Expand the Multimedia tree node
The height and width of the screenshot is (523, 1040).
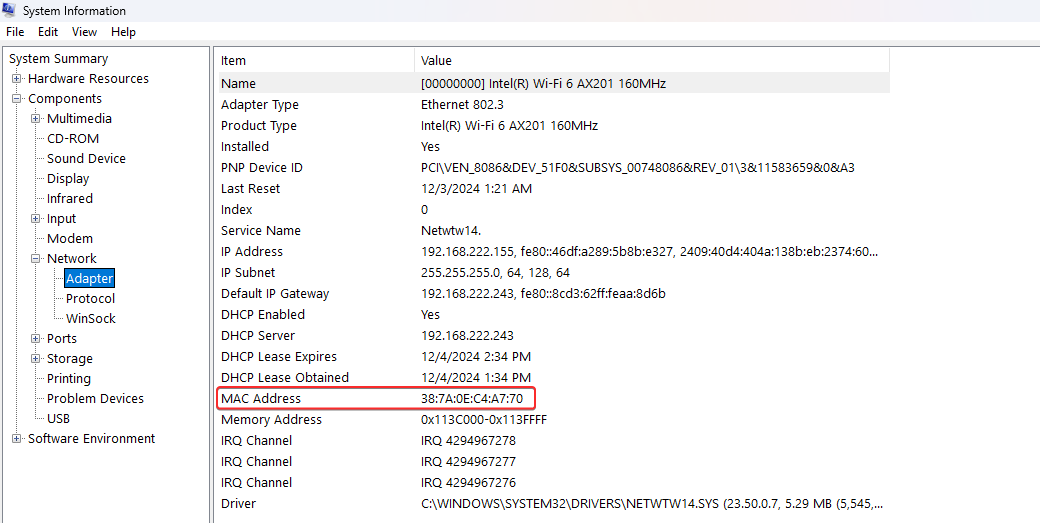tap(36, 119)
